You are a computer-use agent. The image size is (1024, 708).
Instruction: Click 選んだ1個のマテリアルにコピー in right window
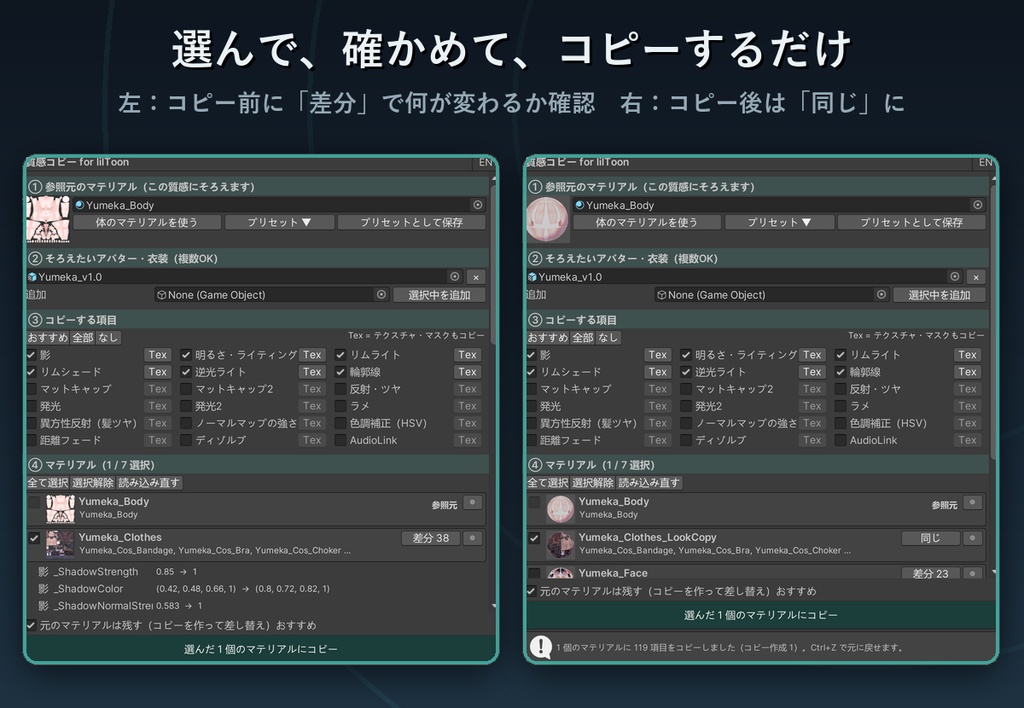pyautogui.click(x=761, y=615)
